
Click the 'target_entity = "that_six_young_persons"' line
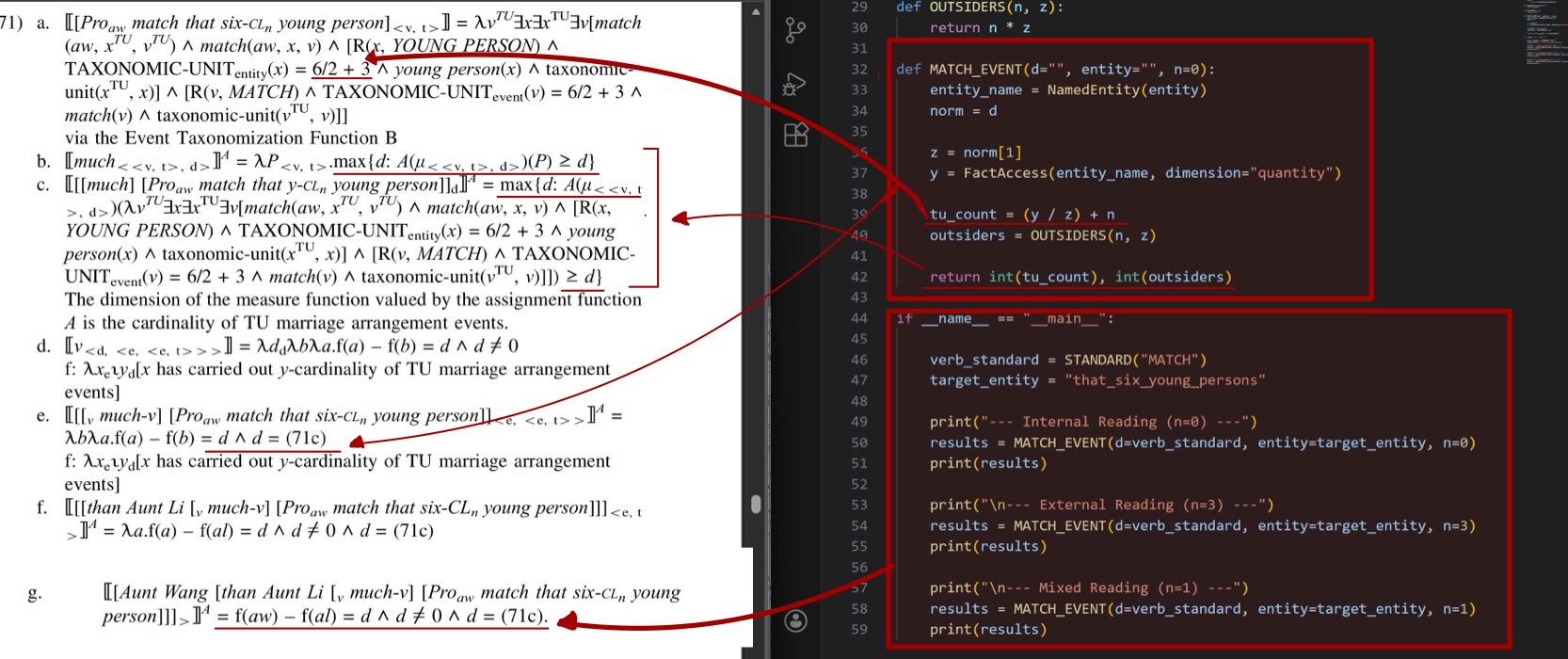coord(1097,380)
